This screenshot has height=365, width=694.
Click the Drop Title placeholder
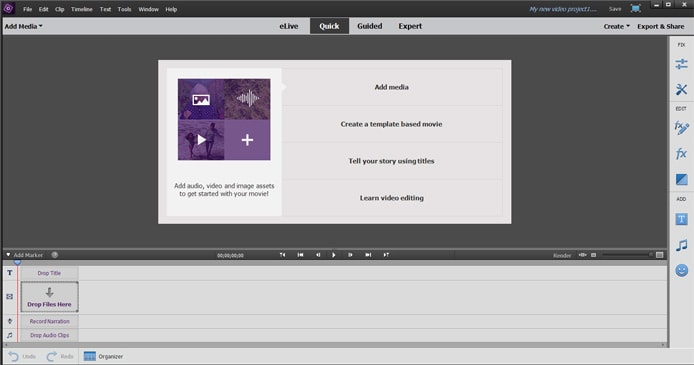(49, 273)
